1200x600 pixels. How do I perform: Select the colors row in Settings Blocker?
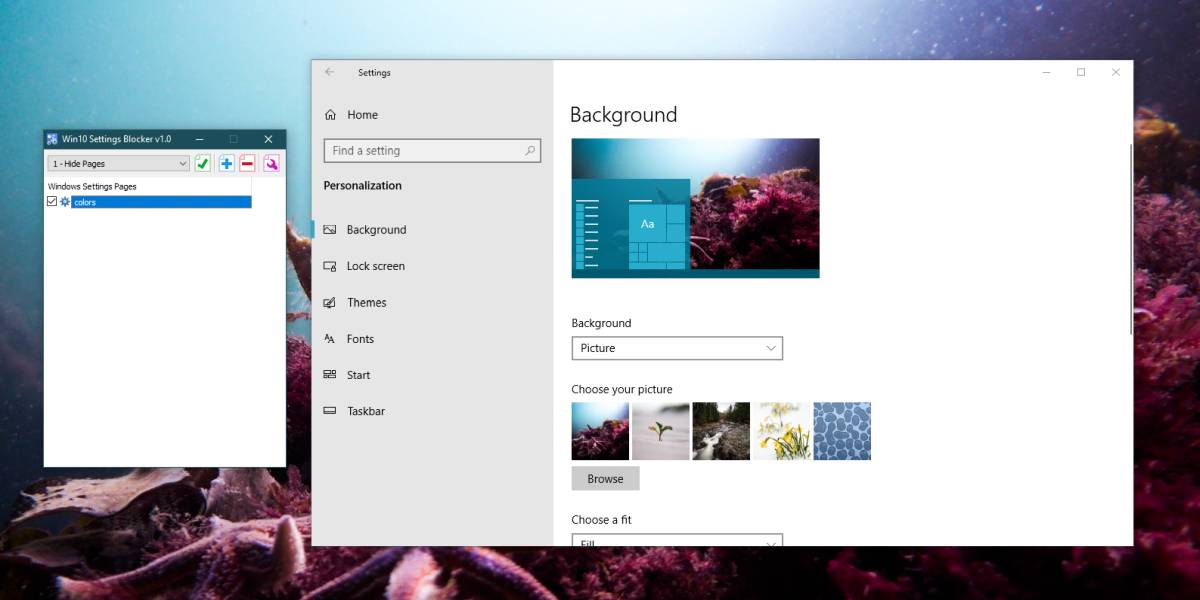coord(160,202)
